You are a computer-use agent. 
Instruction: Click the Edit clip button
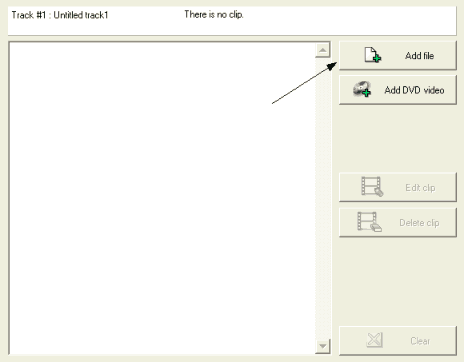tap(398, 187)
